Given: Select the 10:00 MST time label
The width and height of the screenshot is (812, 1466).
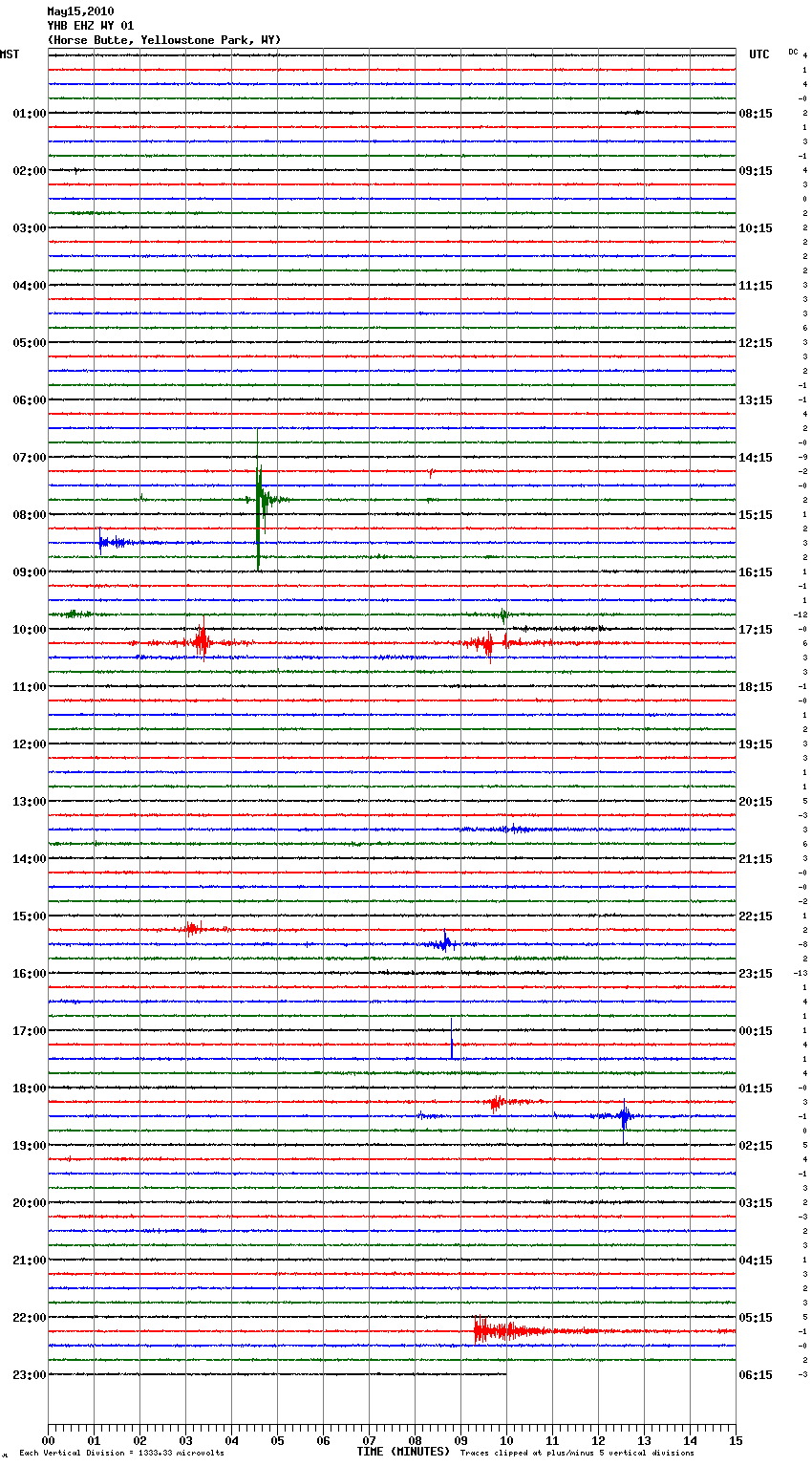Looking at the screenshot, I should [x=29, y=630].
